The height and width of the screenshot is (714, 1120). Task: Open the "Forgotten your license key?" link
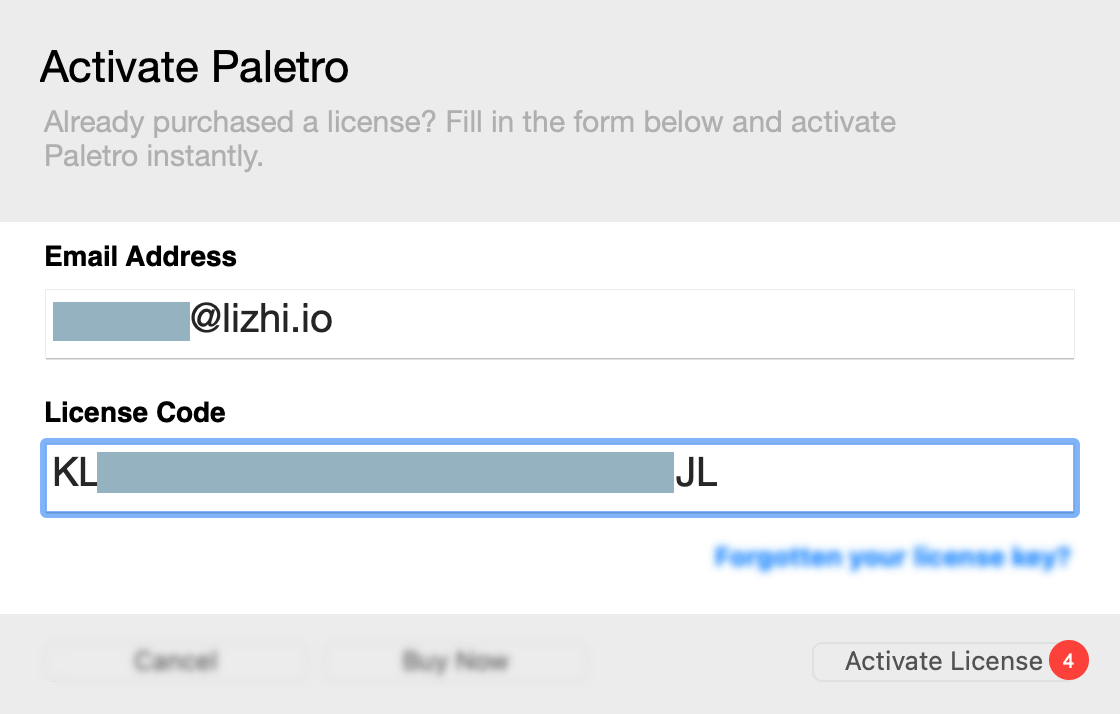892,557
